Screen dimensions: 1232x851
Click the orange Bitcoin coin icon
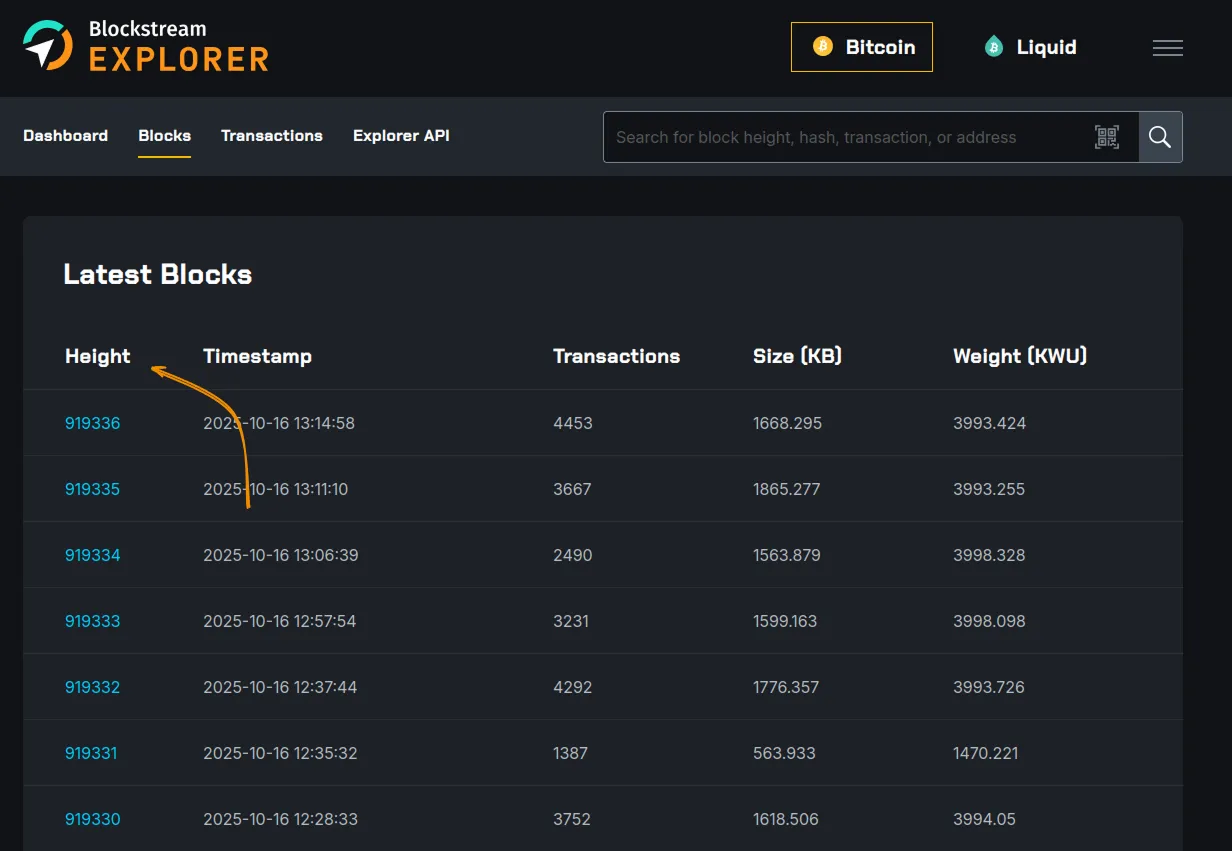tap(822, 47)
